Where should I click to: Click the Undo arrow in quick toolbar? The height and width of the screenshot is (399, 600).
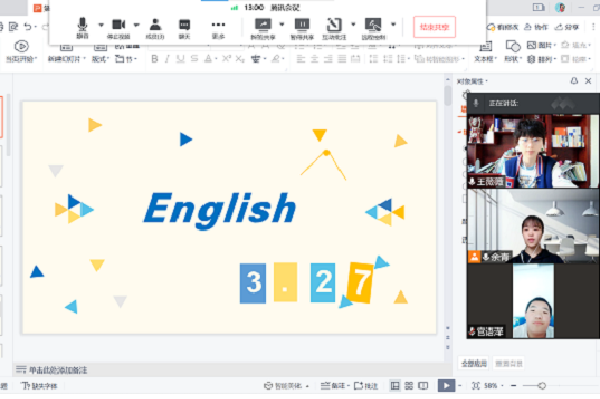pyautogui.click(x=28, y=26)
